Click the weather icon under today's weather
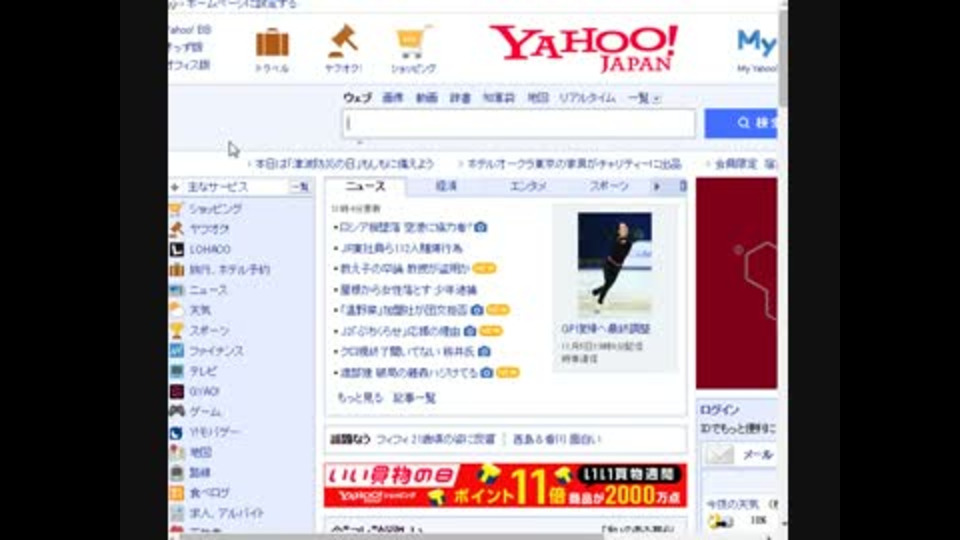This screenshot has width=960, height=540. click(720, 522)
